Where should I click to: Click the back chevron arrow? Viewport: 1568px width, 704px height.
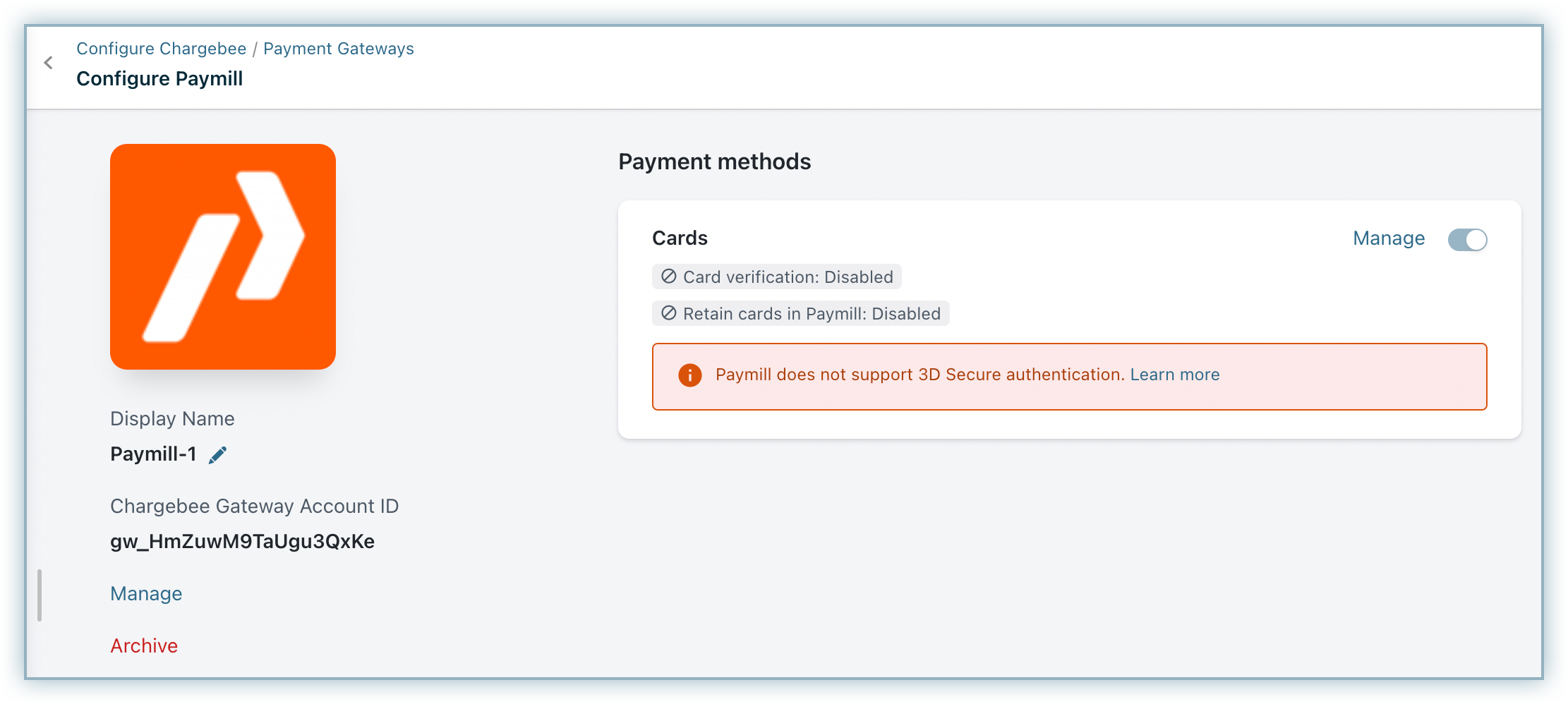click(48, 63)
